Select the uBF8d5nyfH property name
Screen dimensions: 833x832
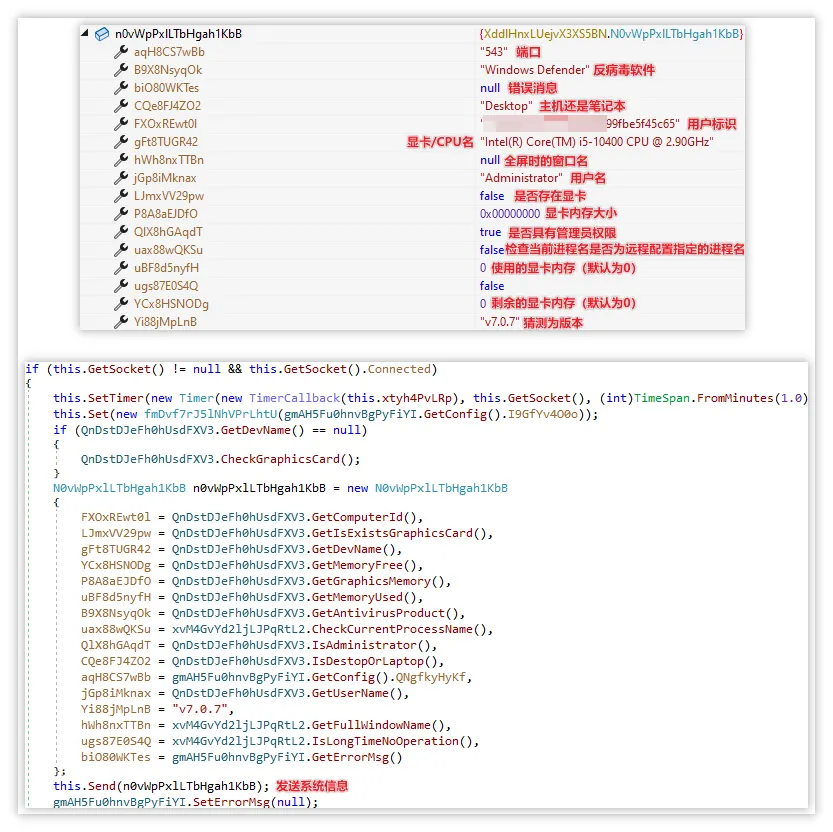tap(166, 268)
